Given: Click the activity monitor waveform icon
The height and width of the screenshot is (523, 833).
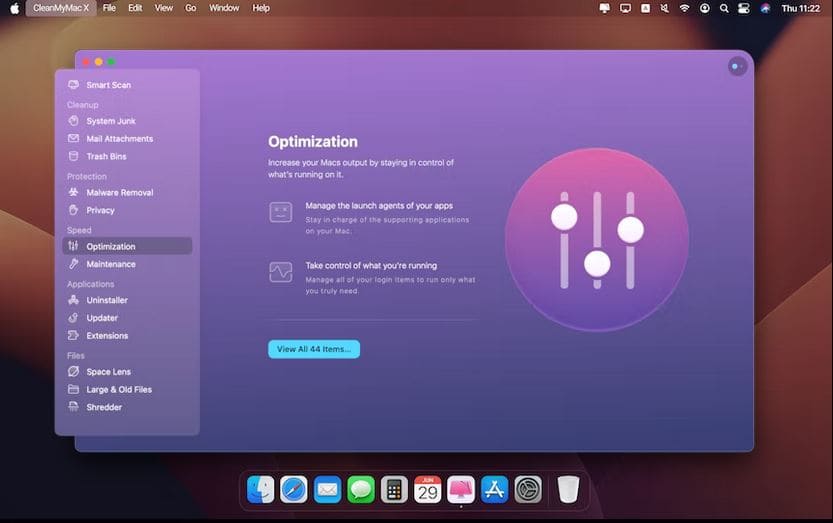Looking at the screenshot, I should [x=280, y=272].
